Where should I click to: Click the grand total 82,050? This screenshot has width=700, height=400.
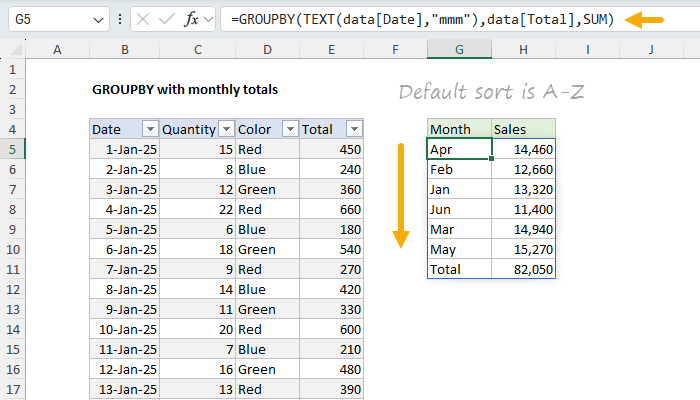coord(523,269)
